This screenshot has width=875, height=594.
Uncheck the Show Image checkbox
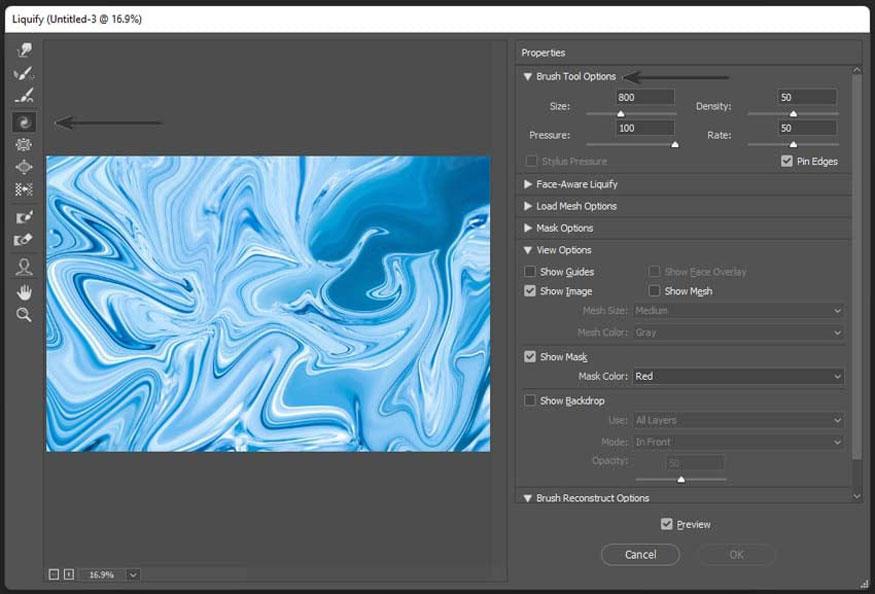[x=530, y=291]
